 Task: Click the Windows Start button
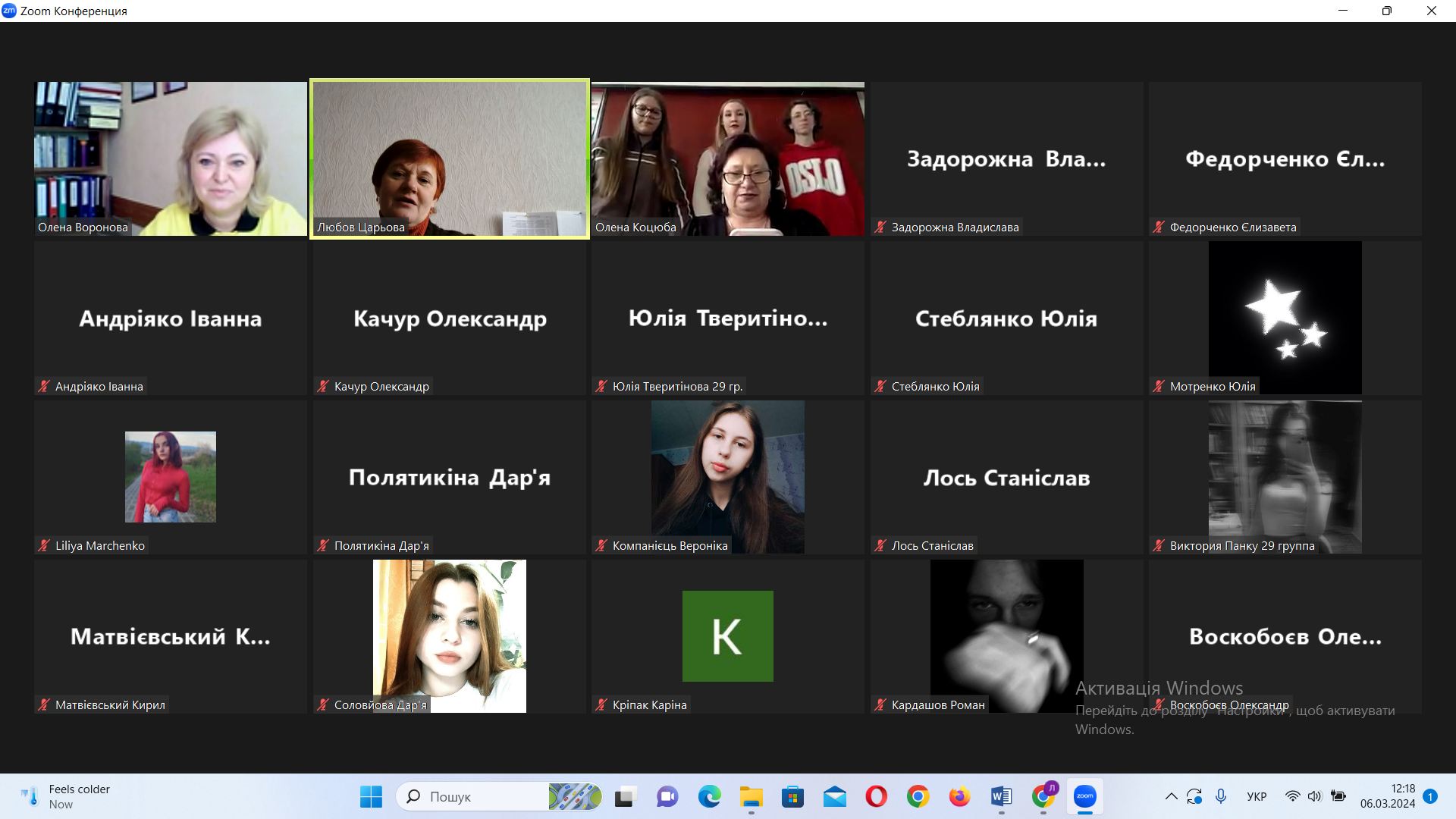click(371, 796)
